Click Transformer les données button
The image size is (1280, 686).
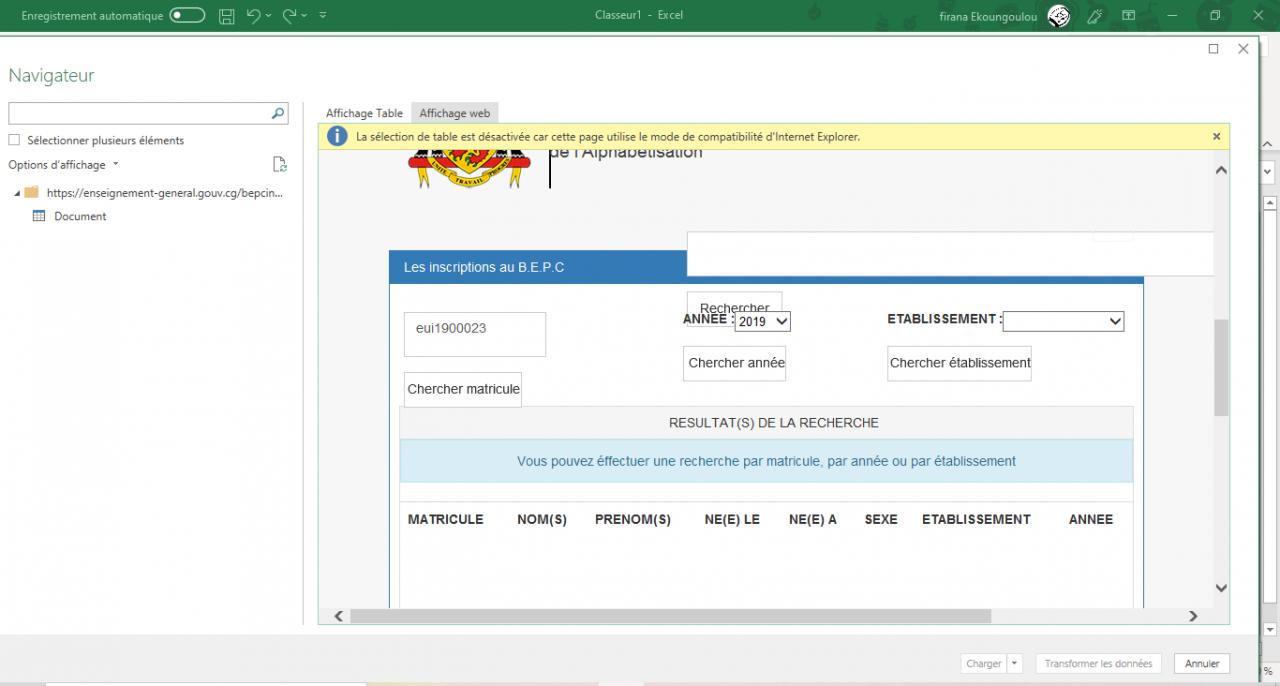pyautogui.click(x=1098, y=663)
